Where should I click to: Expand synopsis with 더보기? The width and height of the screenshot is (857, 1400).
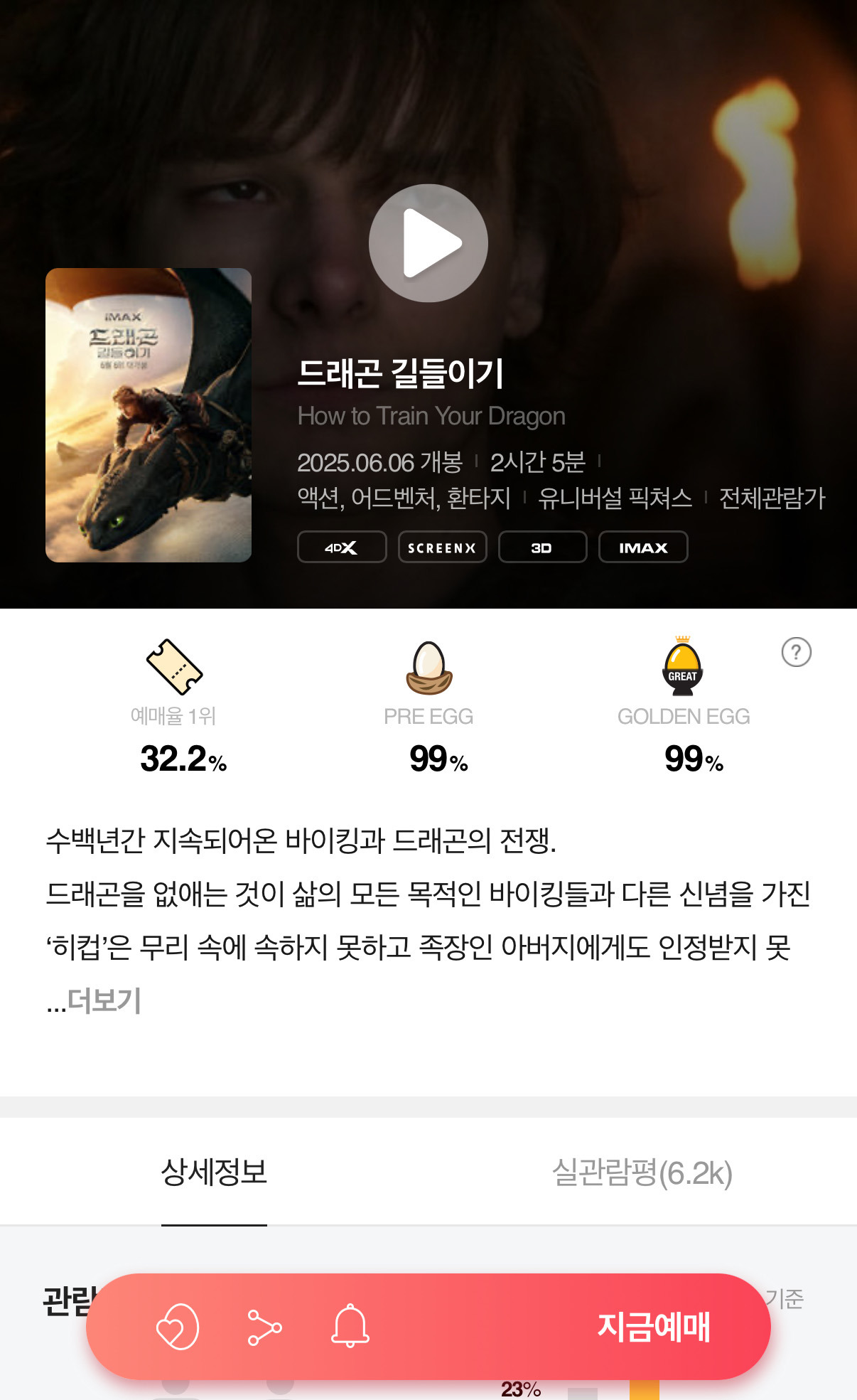click(x=104, y=1000)
